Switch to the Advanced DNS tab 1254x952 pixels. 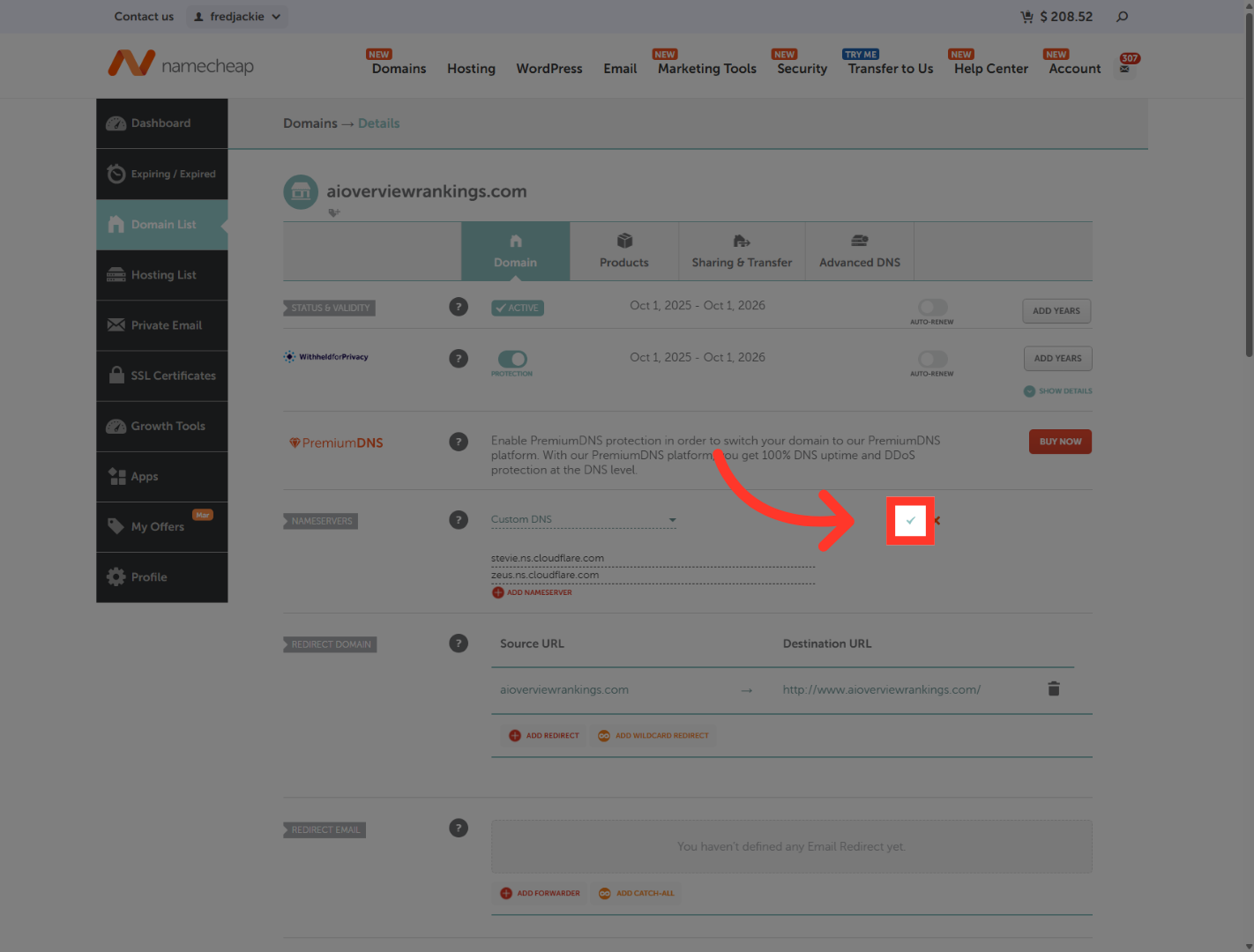coord(859,251)
